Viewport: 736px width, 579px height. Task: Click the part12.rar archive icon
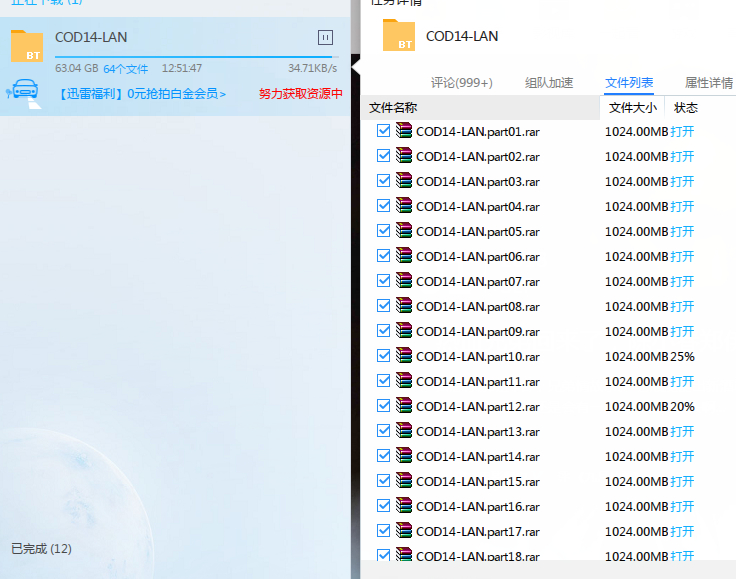(x=404, y=405)
